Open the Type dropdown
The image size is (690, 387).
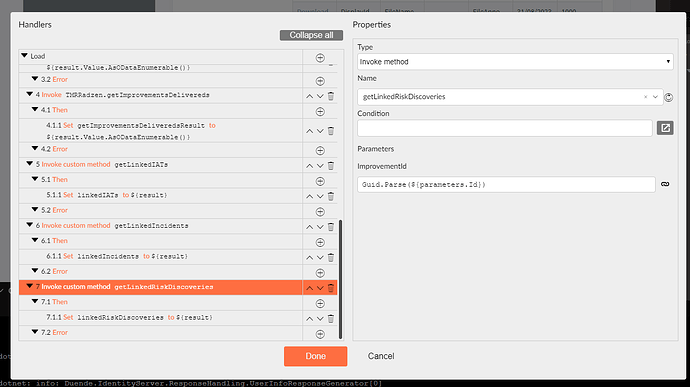click(515, 62)
